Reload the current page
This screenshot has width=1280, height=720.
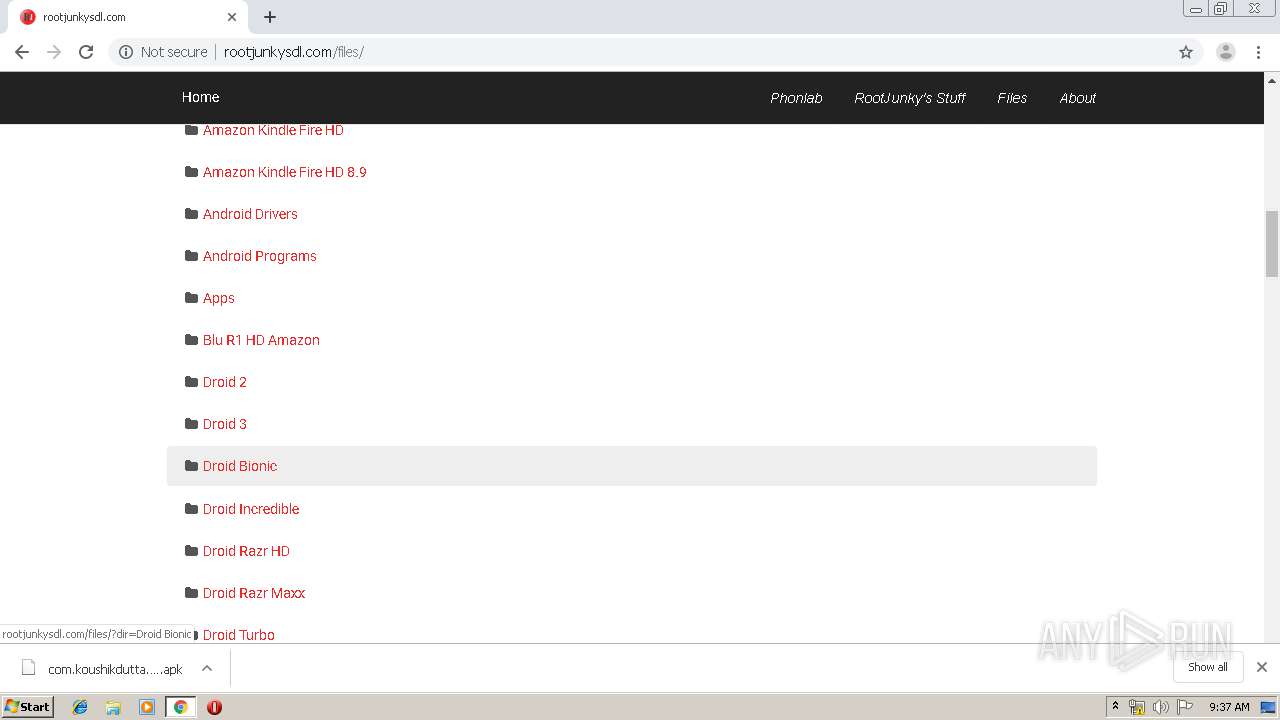pos(86,52)
